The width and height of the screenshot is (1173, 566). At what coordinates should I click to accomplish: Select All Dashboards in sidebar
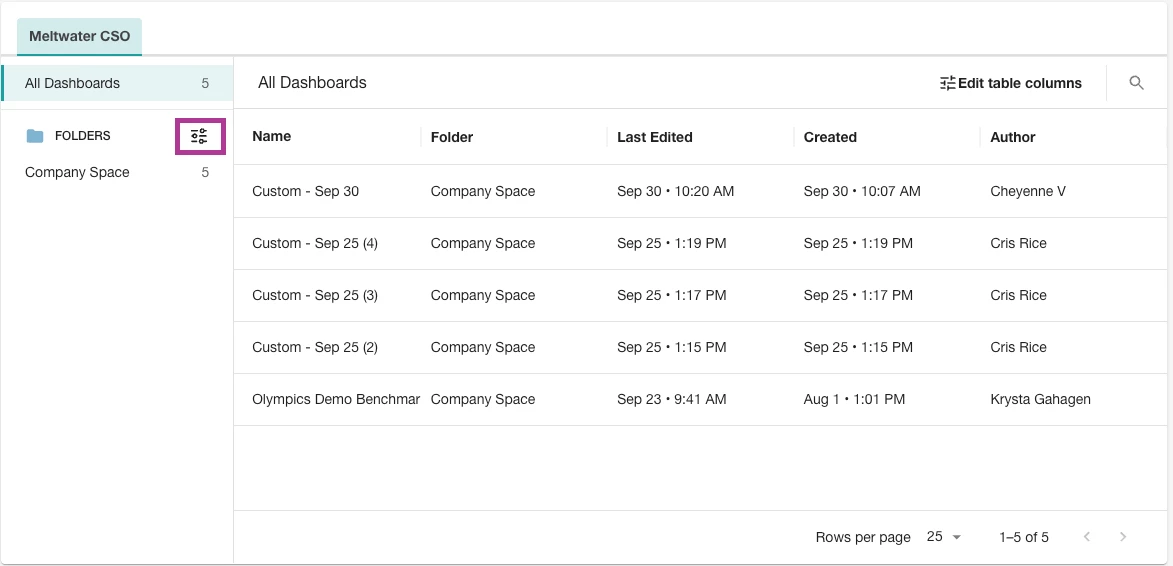[72, 83]
